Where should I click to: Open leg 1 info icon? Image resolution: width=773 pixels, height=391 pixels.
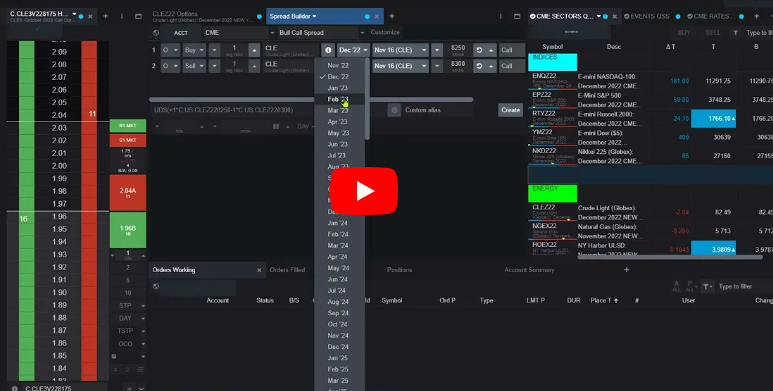pyautogui.click(x=328, y=50)
